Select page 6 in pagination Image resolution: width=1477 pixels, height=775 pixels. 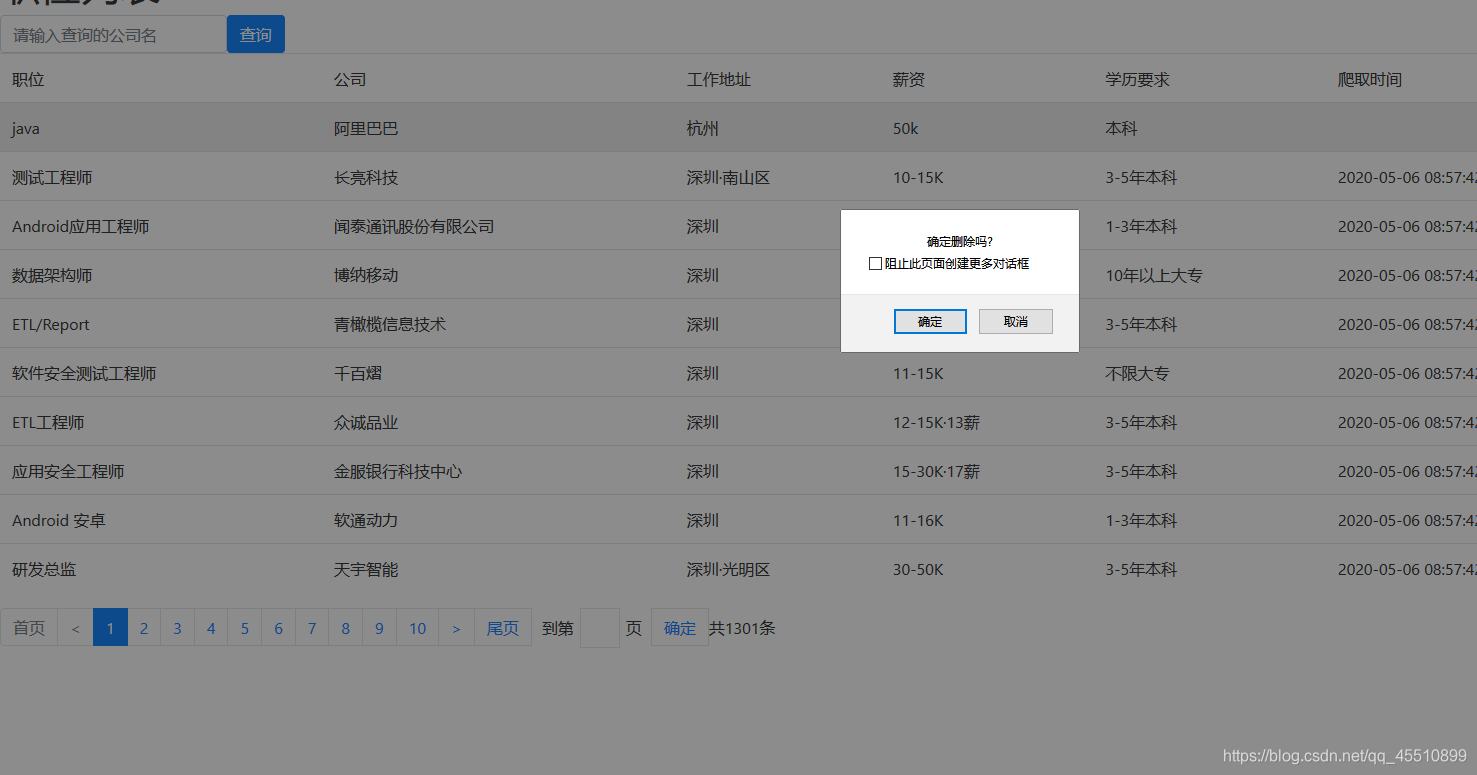point(278,628)
